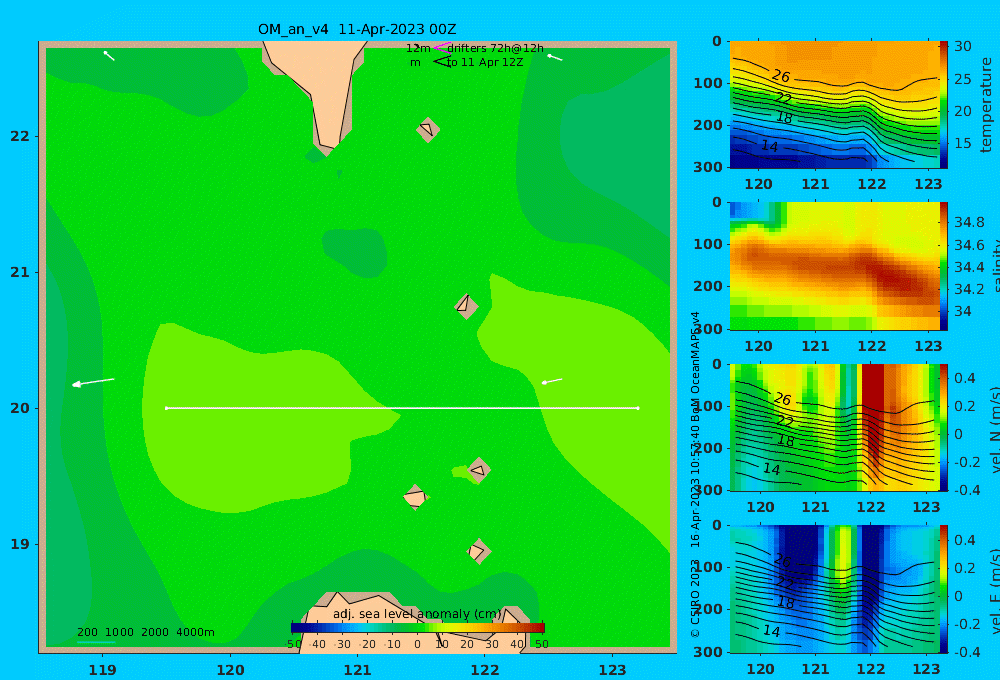Image resolution: width=1000 pixels, height=680 pixels.
Task: Click the 300 depth tick of the salinity plot
Action: (708, 329)
